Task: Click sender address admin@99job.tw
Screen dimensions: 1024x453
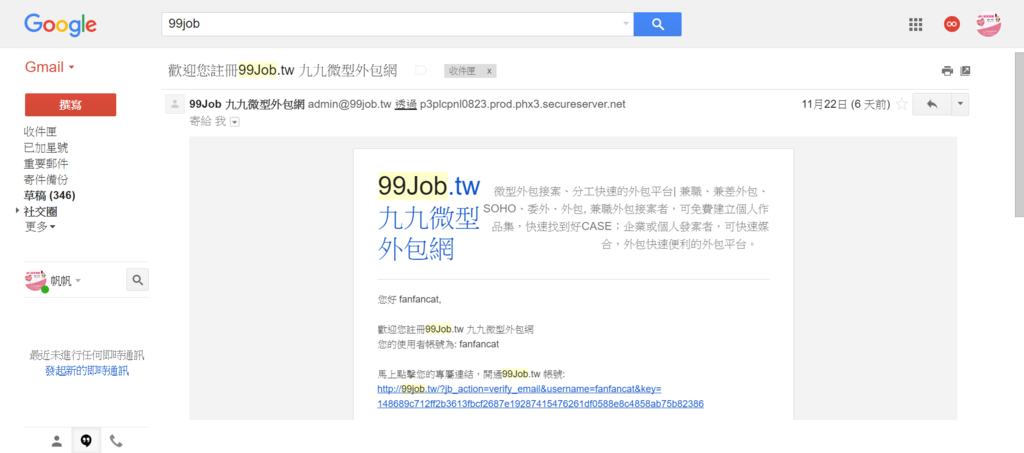Action: (349, 104)
